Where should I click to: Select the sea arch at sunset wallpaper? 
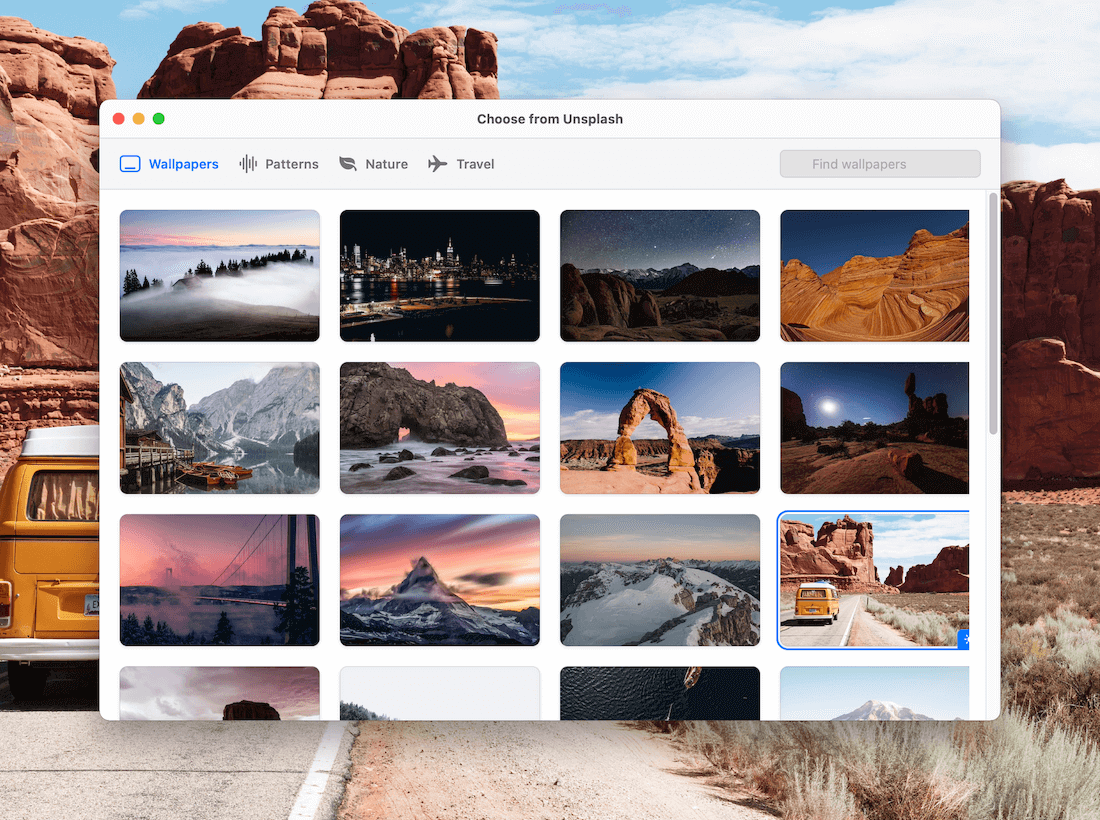(439, 428)
